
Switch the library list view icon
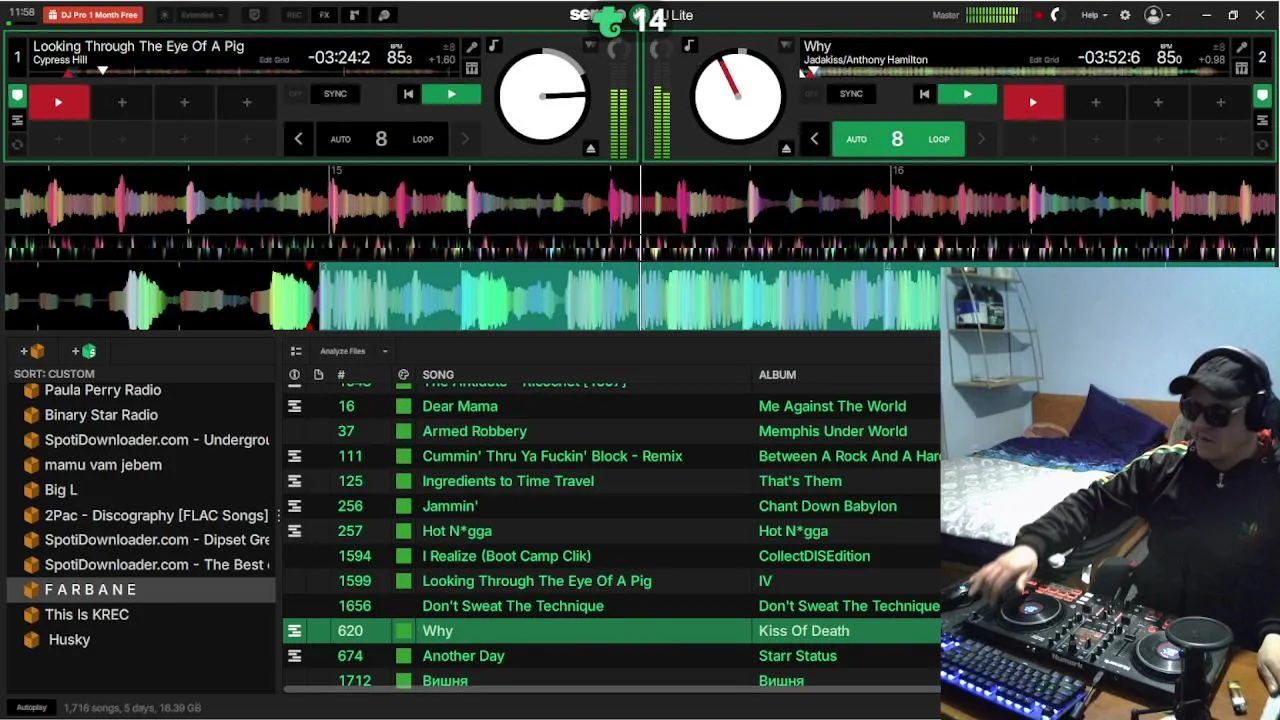pyautogui.click(x=296, y=351)
